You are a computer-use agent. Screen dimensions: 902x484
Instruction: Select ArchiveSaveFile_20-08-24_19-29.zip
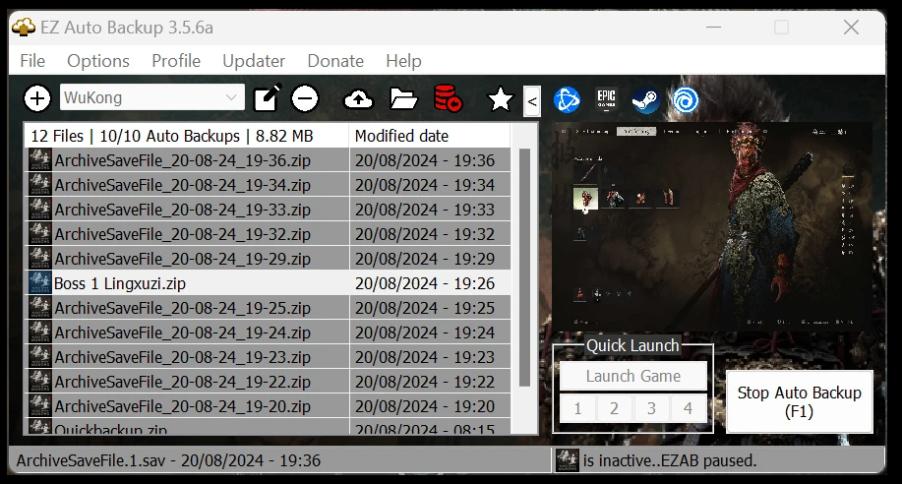coord(269,259)
